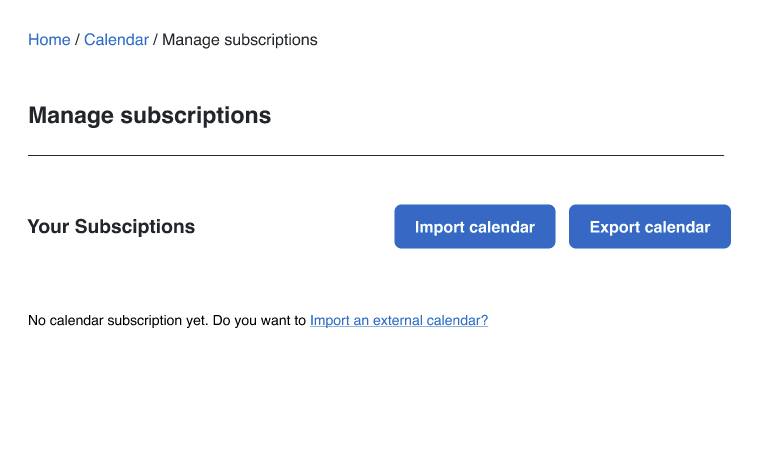Click the slash separator after Calendar
The width and height of the screenshot is (765, 451).
point(155,40)
